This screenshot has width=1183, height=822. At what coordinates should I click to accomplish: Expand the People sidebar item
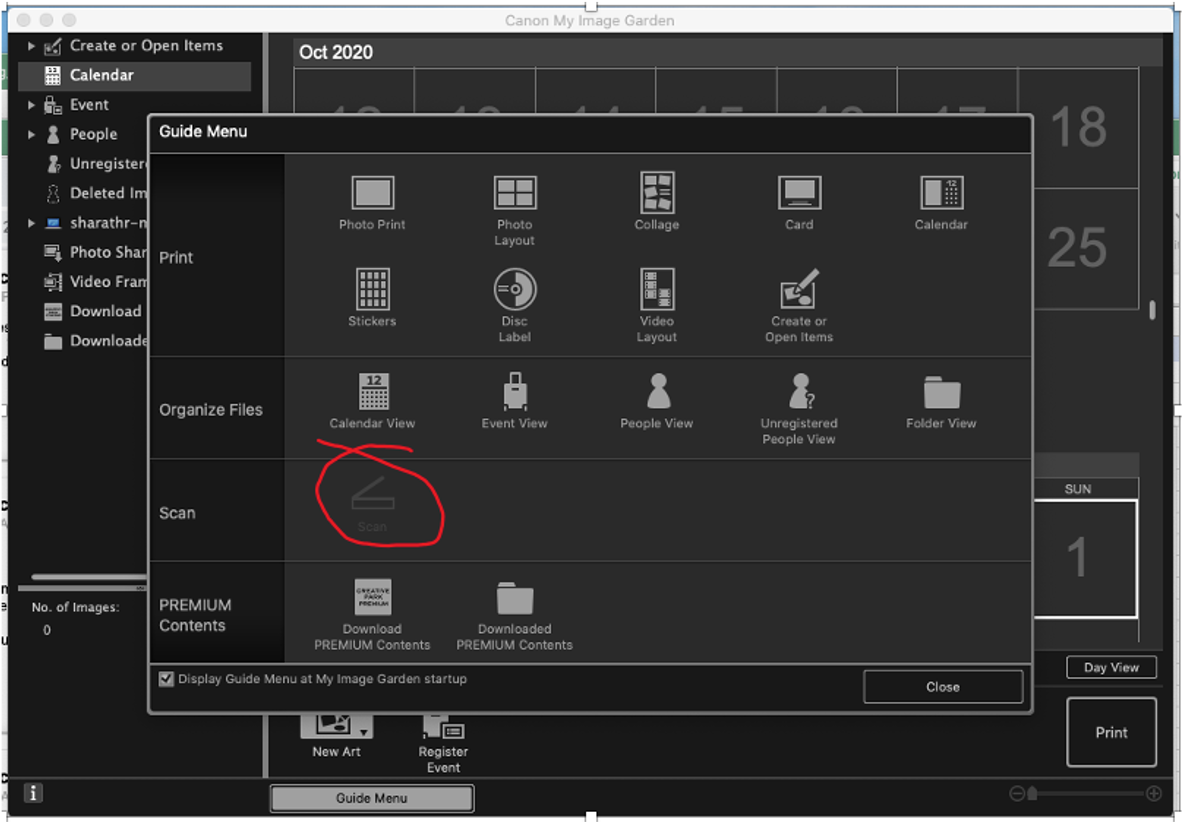[x=31, y=134]
